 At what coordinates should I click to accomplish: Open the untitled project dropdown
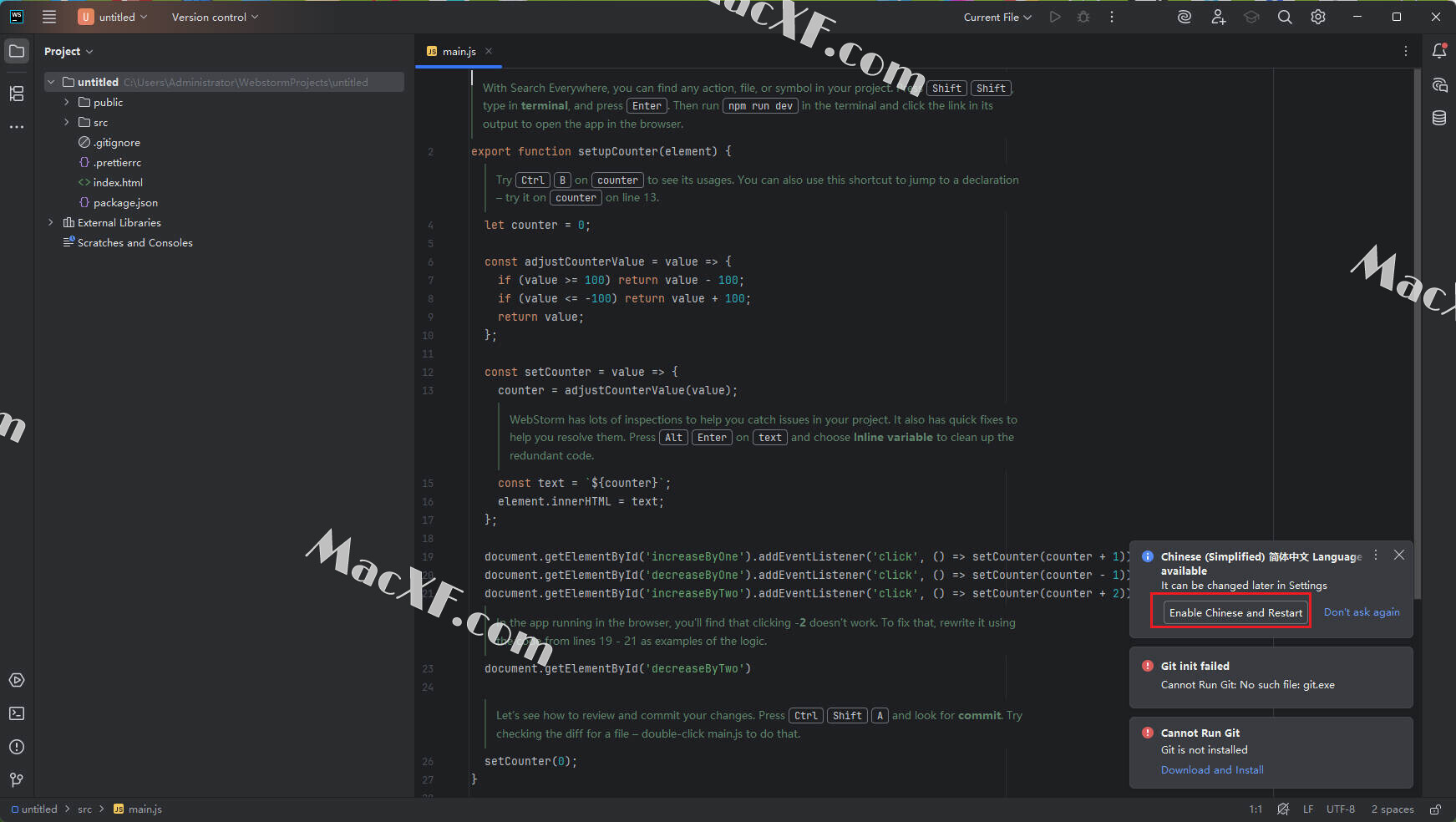click(x=113, y=17)
